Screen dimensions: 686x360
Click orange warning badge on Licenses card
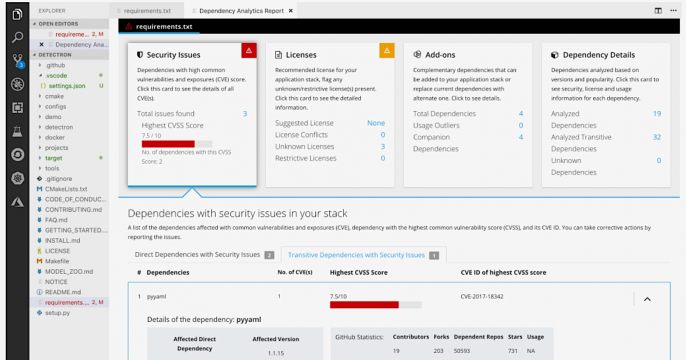387,50
